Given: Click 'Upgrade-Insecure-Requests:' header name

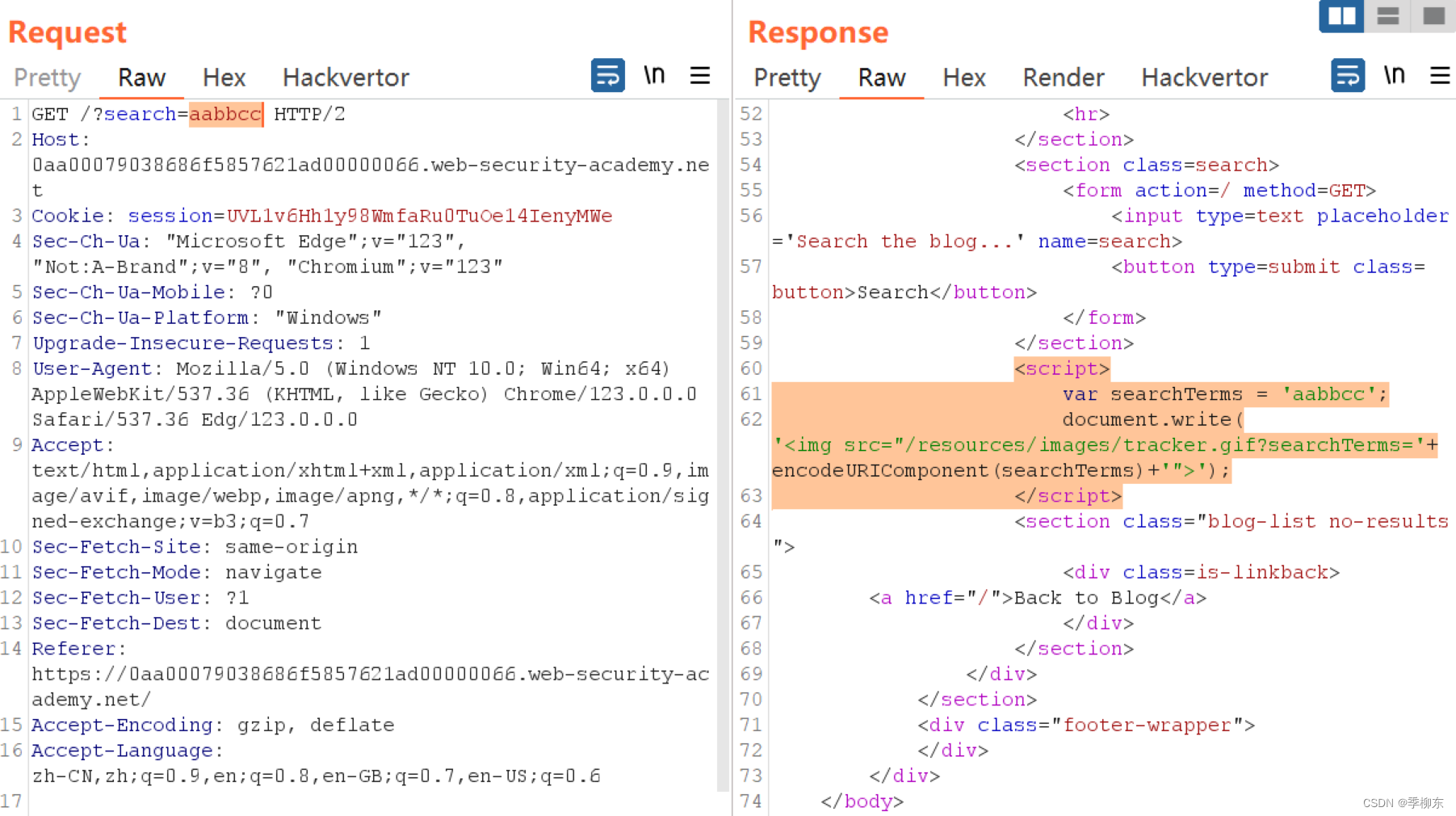Looking at the screenshot, I should 189,343.
